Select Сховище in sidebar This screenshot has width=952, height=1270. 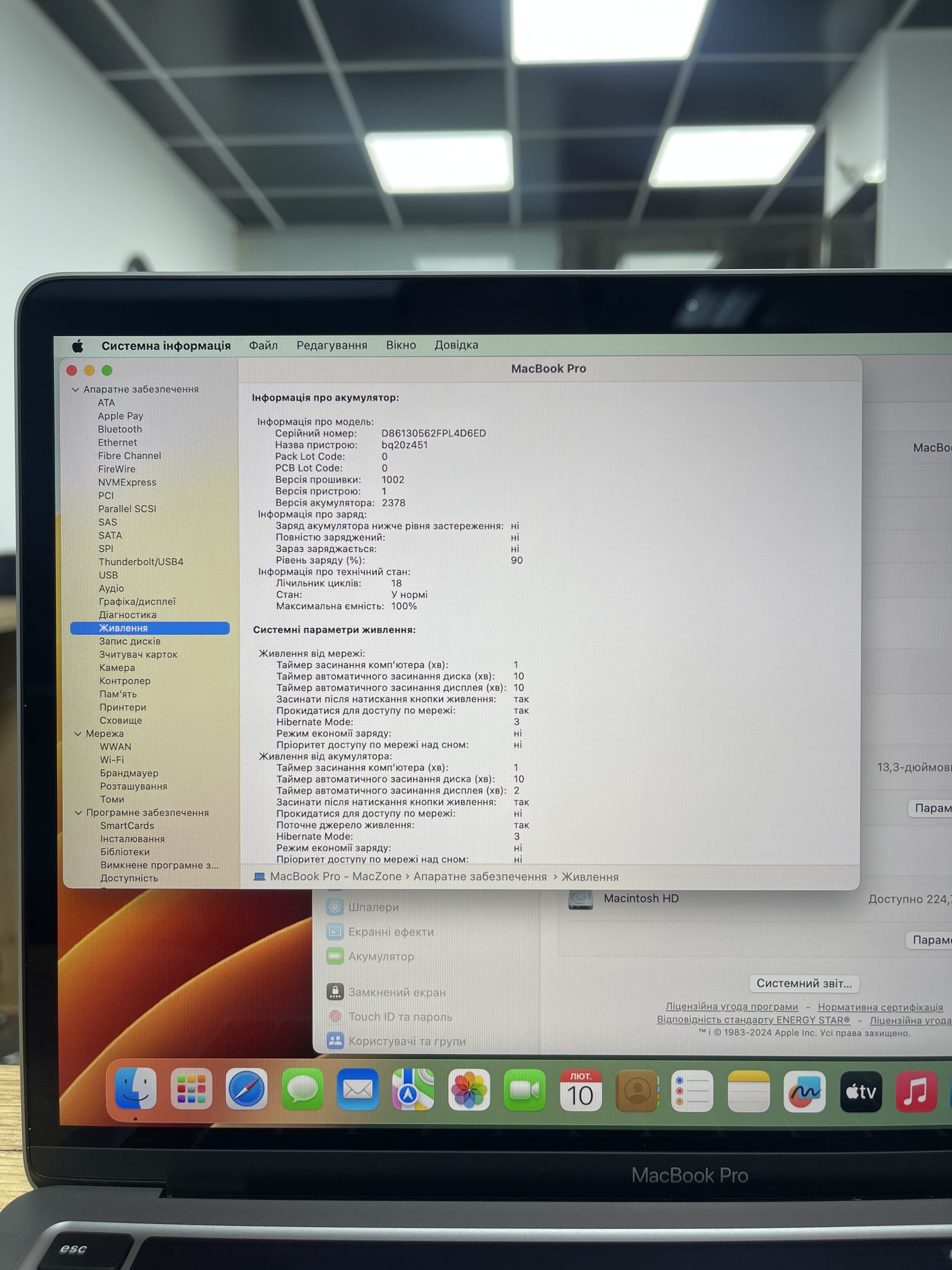pos(120,720)
